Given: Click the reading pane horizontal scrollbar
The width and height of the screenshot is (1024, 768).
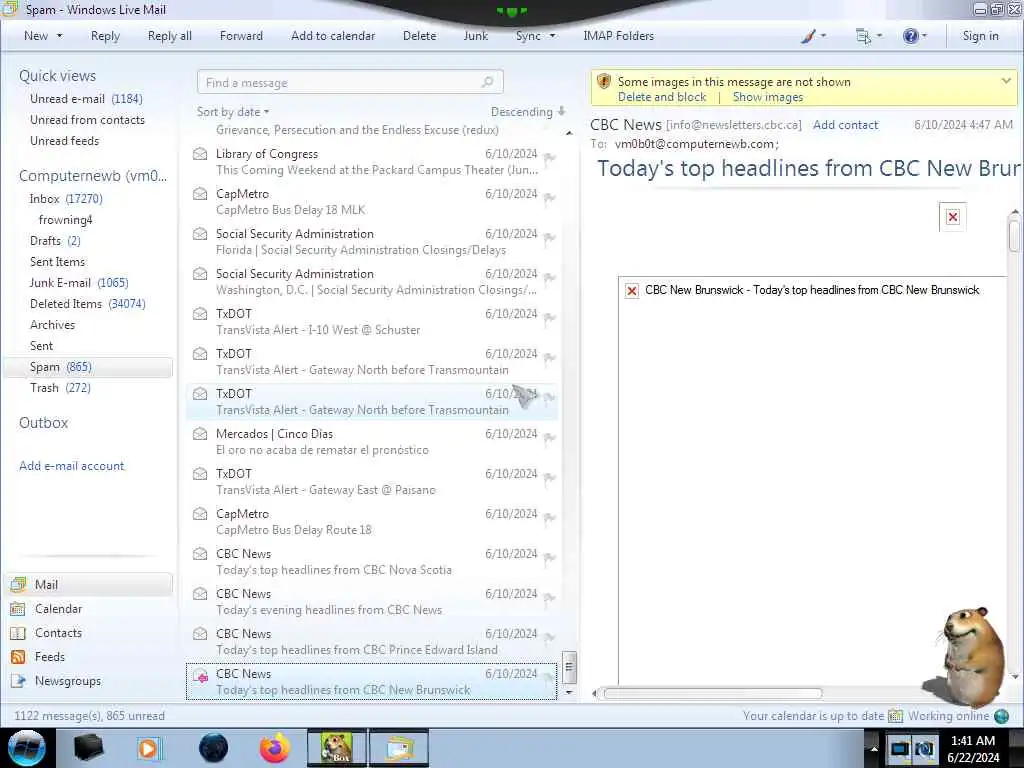Looking at the screenshot, I should 712,693.
